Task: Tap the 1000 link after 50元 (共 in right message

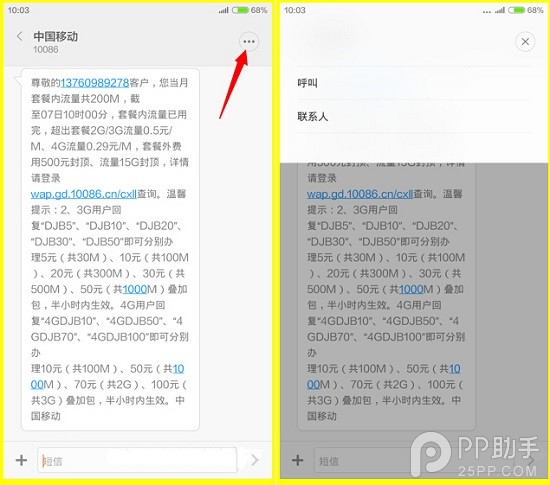Action: [411, 289]
